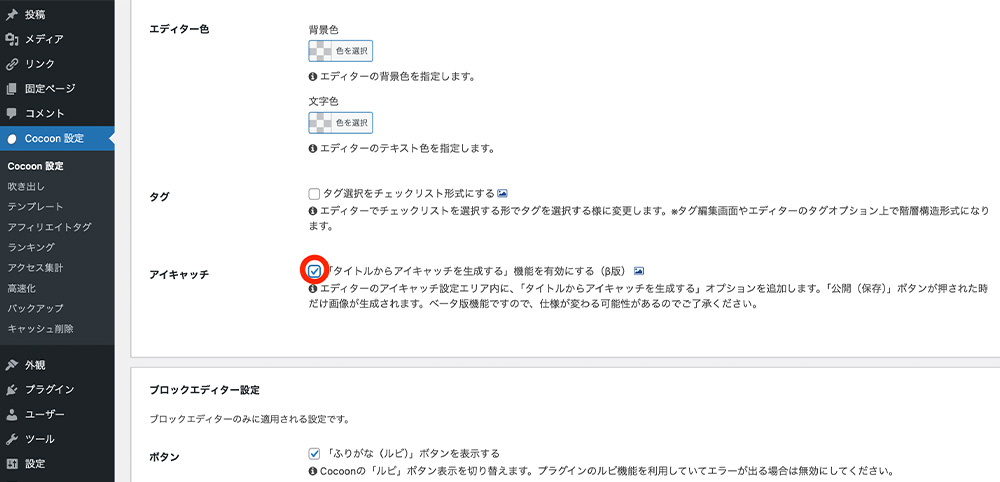Open the 吹き出し submenu link

pyautogui.click(x=26, y=186)
